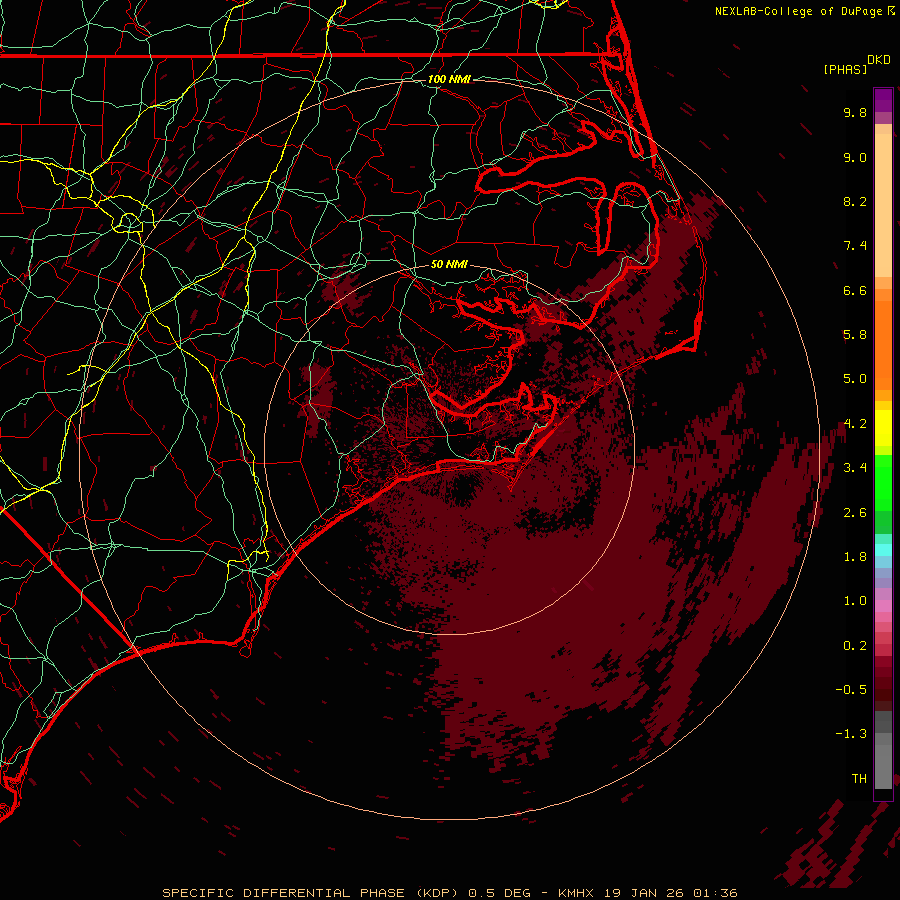Click the TH threshold label on the legend
The image size is (900, 900).
coord(859,779)
